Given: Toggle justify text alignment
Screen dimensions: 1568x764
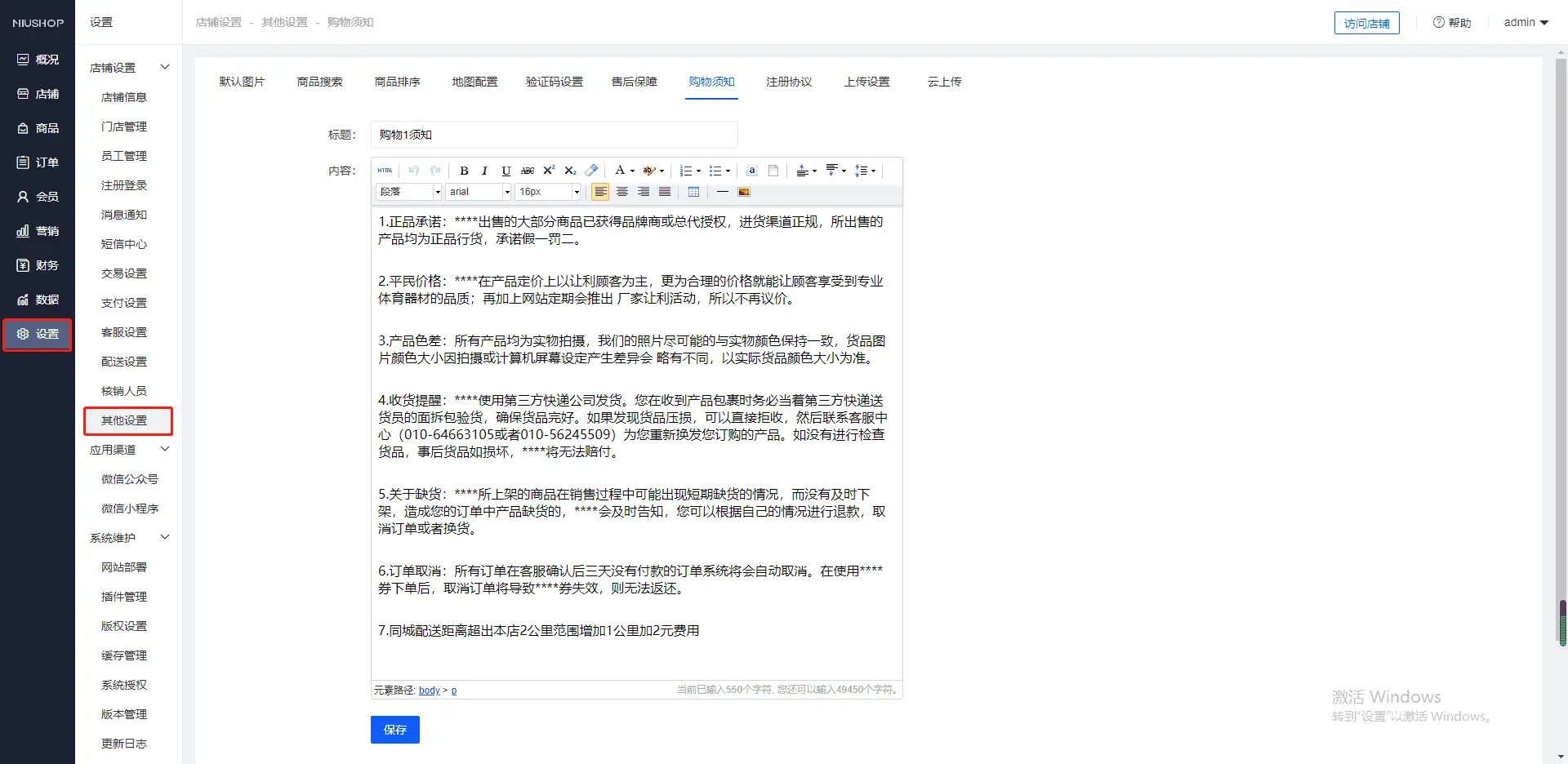Looking at the screenshot, I should click(665, 192).
